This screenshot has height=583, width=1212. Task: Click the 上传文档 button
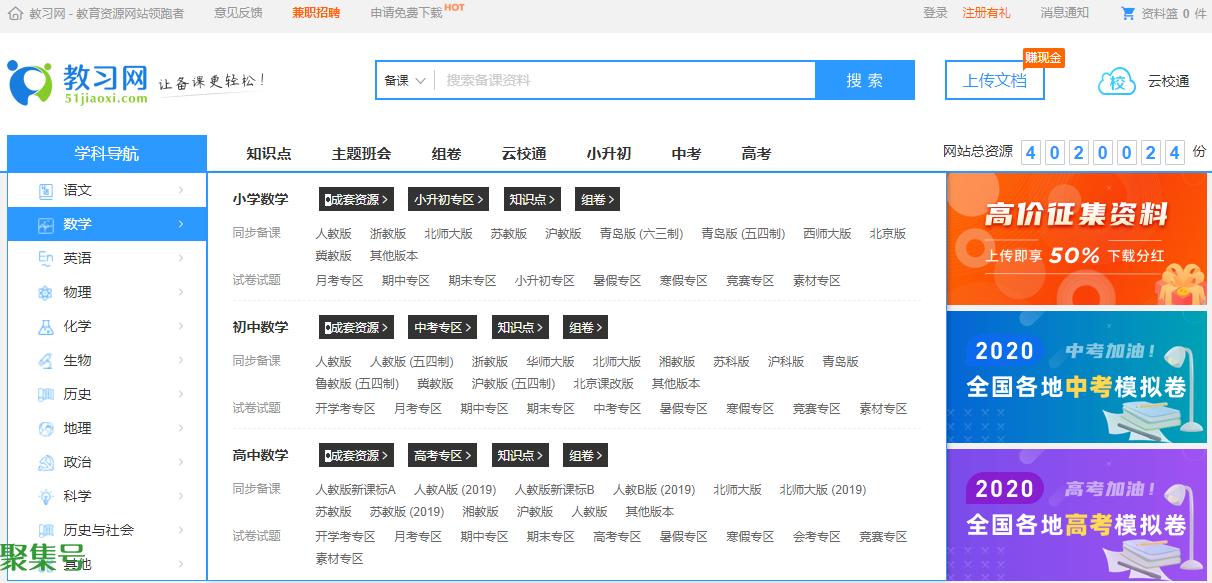tap(994, 81)
